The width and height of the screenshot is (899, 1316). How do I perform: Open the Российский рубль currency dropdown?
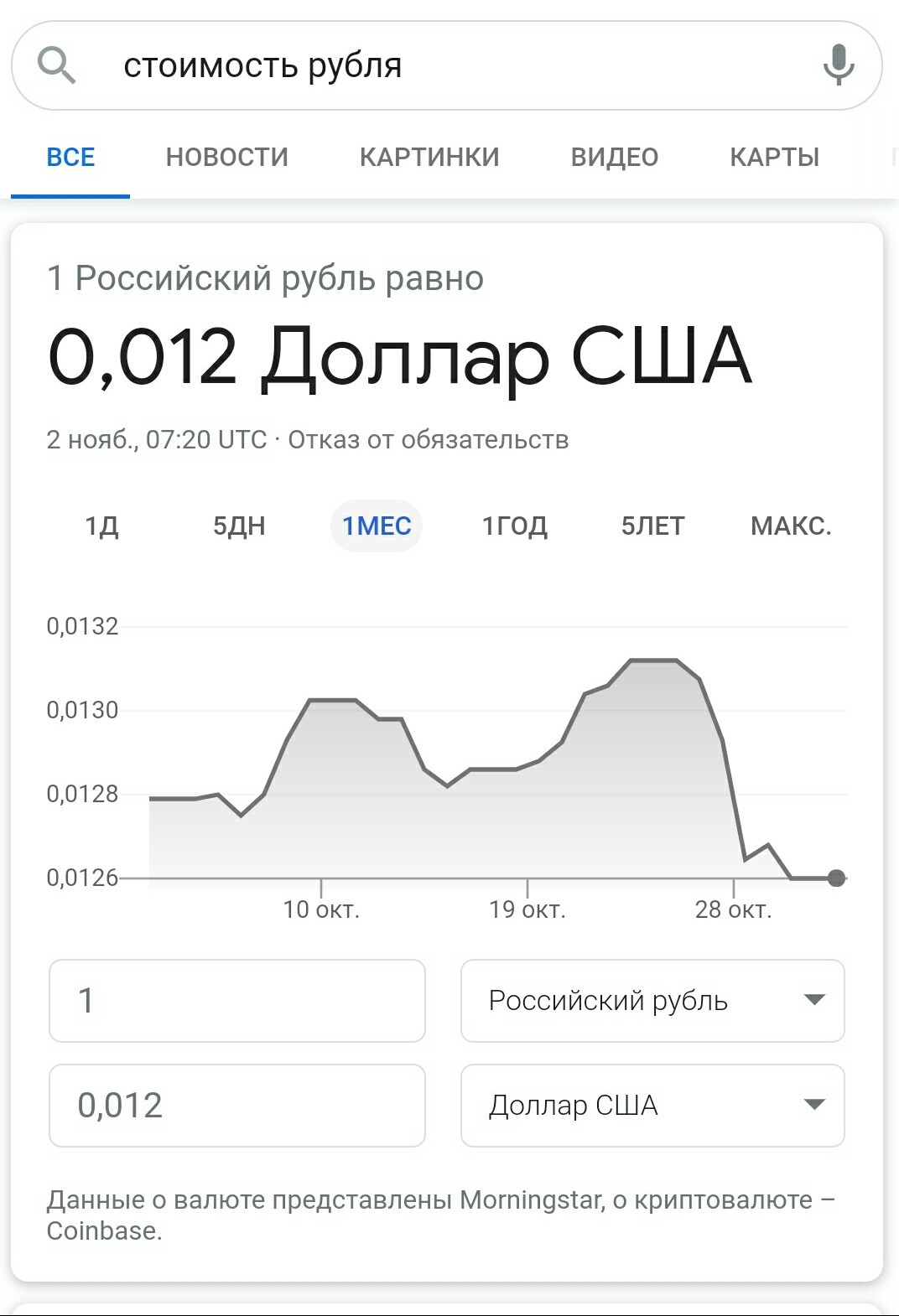pos(652,1001)
